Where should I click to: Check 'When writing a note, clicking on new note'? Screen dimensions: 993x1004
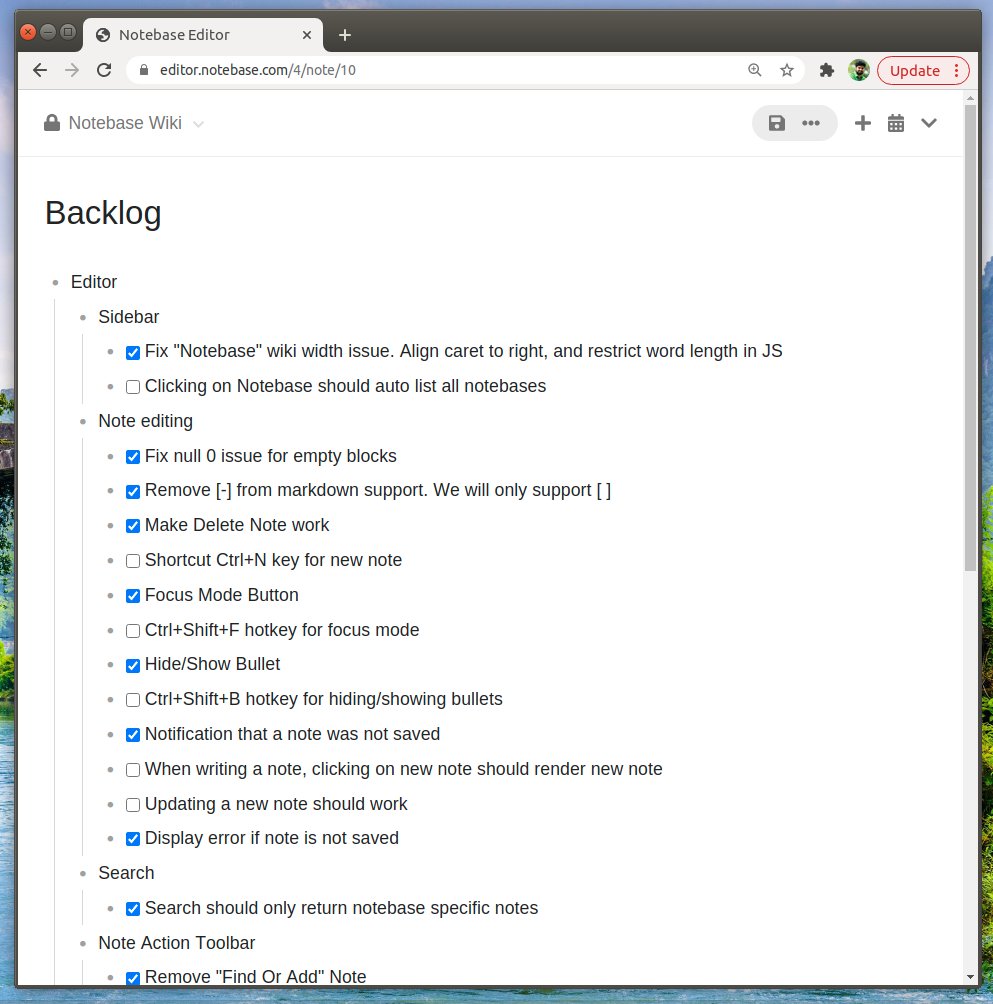[133, 770]
